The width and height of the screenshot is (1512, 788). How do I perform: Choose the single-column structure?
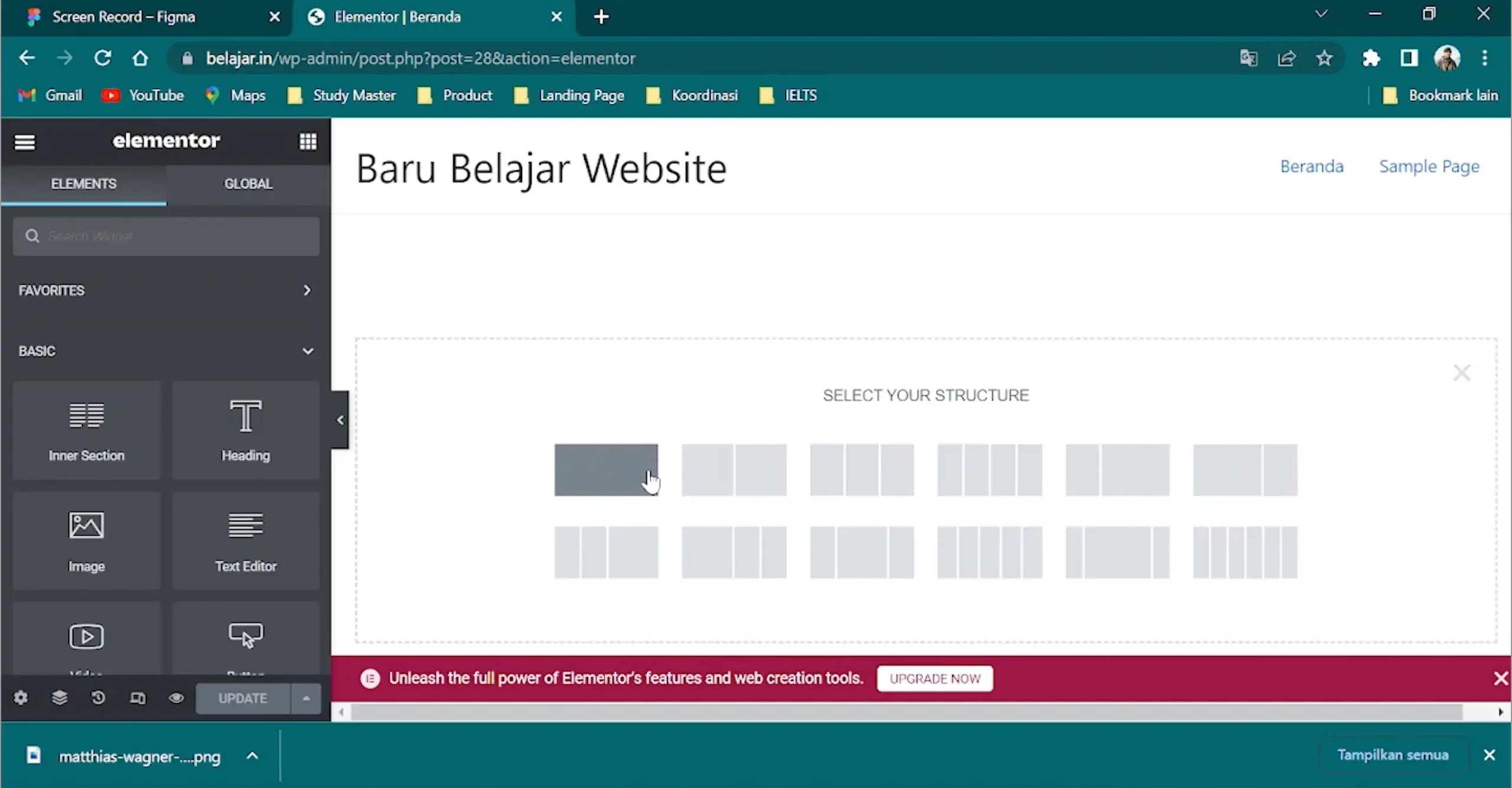(606, 470)
